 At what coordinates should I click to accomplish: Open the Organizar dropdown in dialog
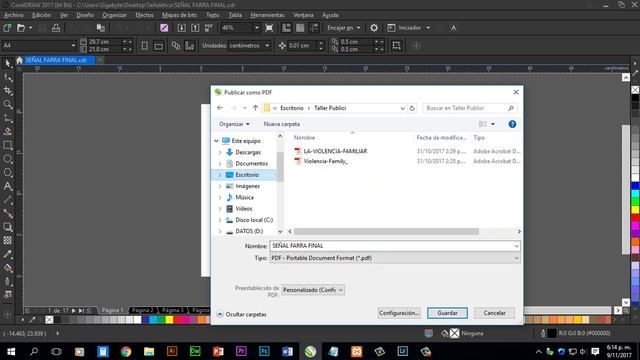[x=234, y=124]
